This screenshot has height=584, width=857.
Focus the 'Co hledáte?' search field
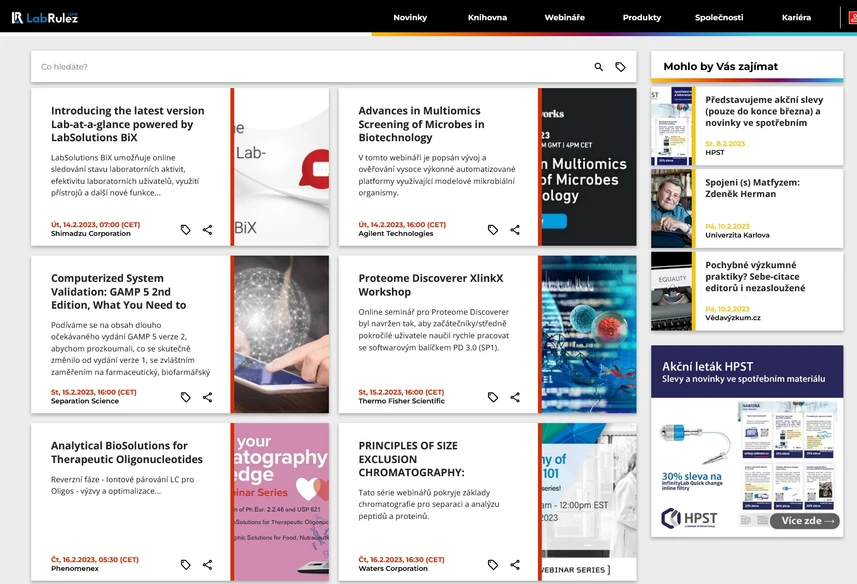pyautogui.click(x=312, y=67)
